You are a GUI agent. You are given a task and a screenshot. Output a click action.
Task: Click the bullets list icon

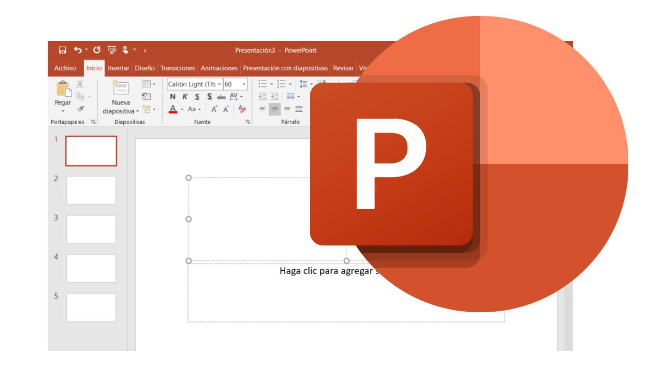(263, 84)
